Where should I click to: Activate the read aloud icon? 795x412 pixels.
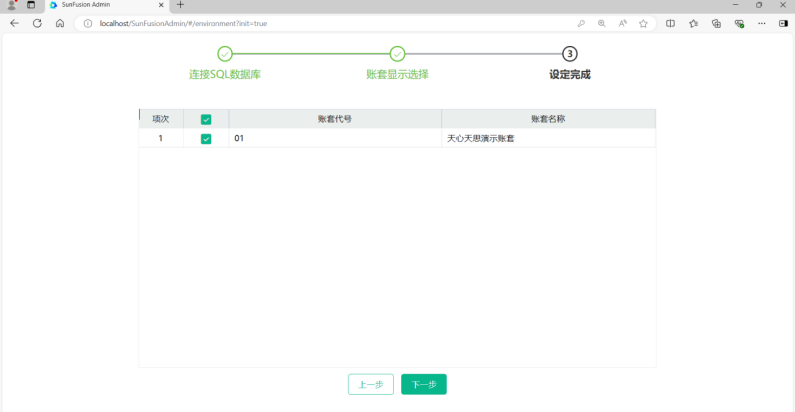pyautogui.click(x=623, y=23)
